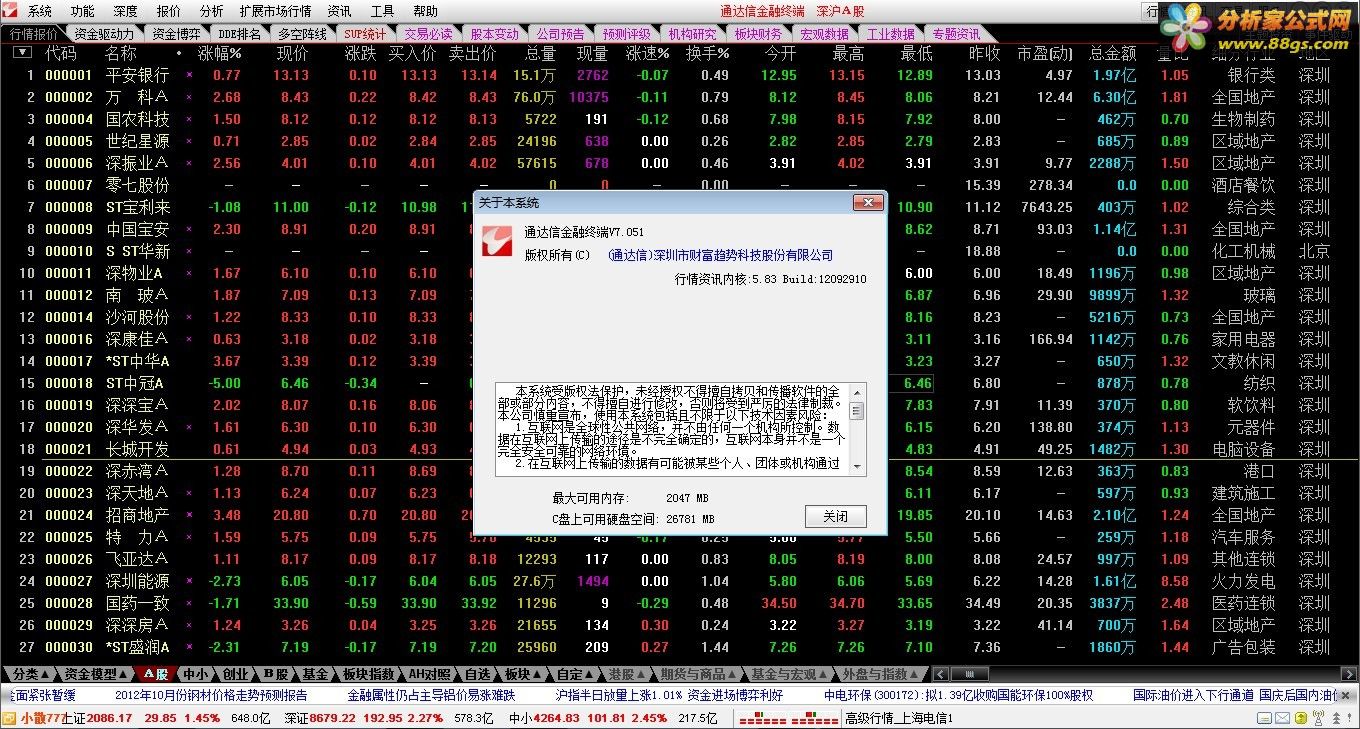Click the 关闭 button in the dialog

point(835,516)
